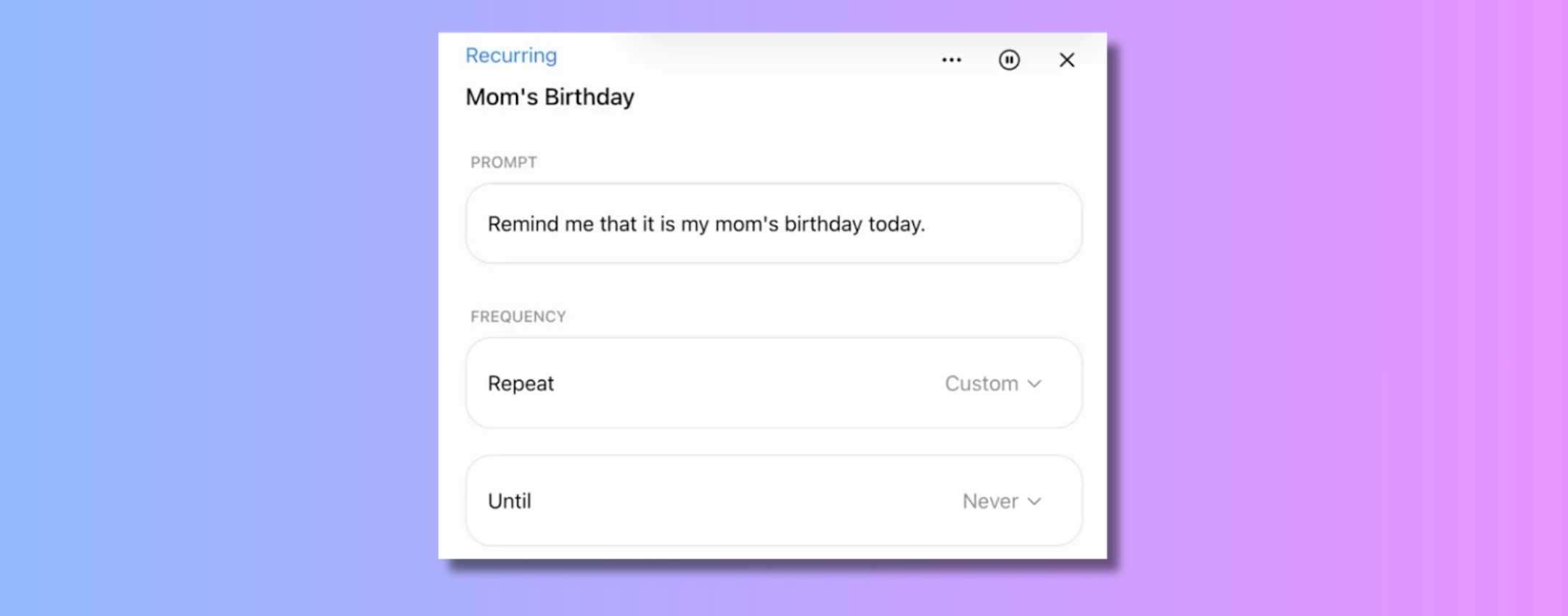Viewport: 1568px width, 616px height.
Task: Click the chevron beside Never
Action: click(1034, 501)
